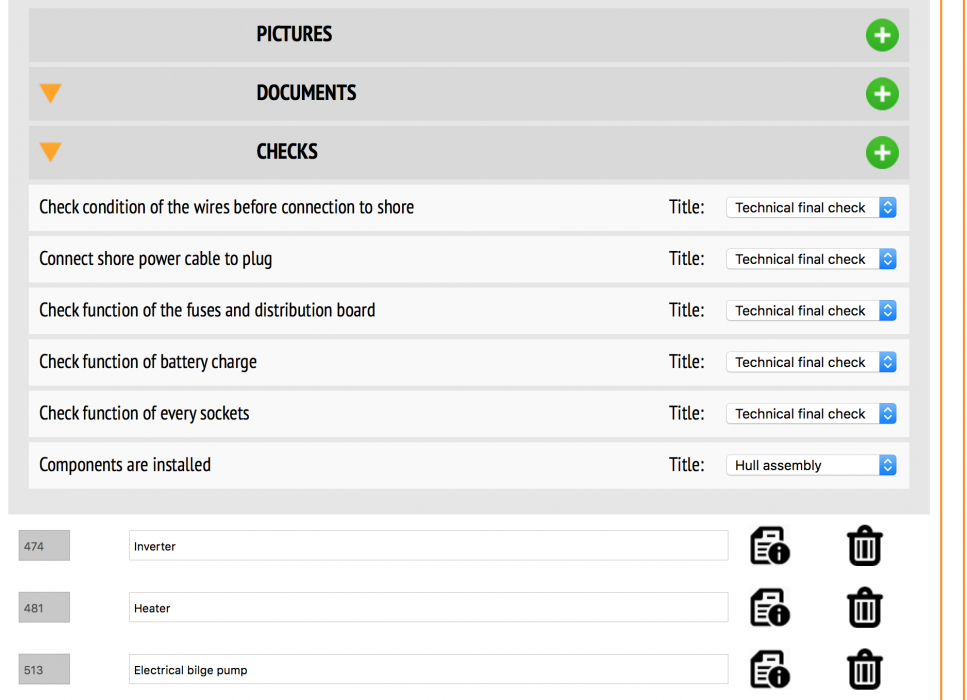Delete the Inverter item
The image size is (967, 700).
coord(864,547)
